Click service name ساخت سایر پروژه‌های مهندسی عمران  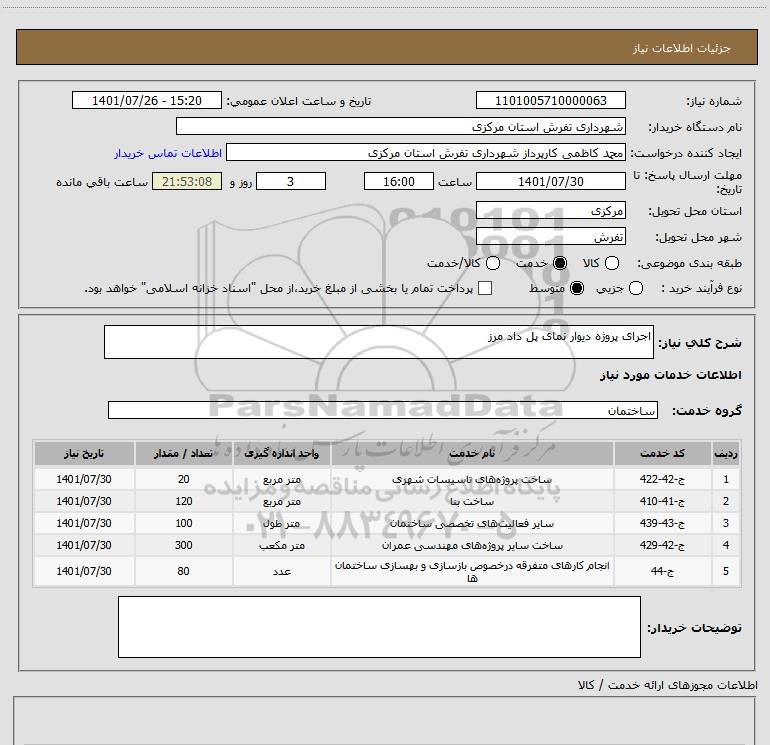coord(472,546)
